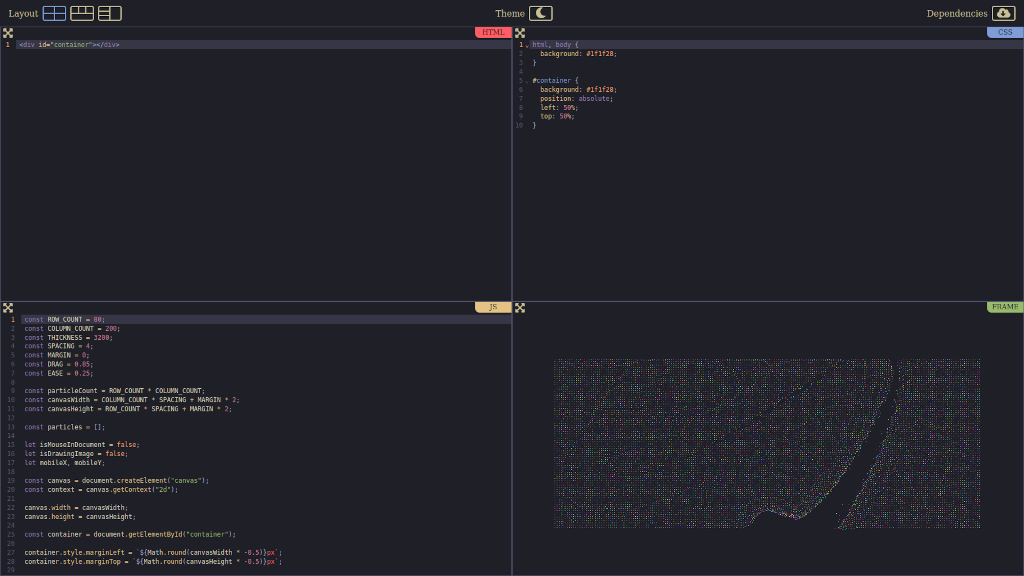
Task: Click the container.style.marginTop line
Action: click(153, 562)
